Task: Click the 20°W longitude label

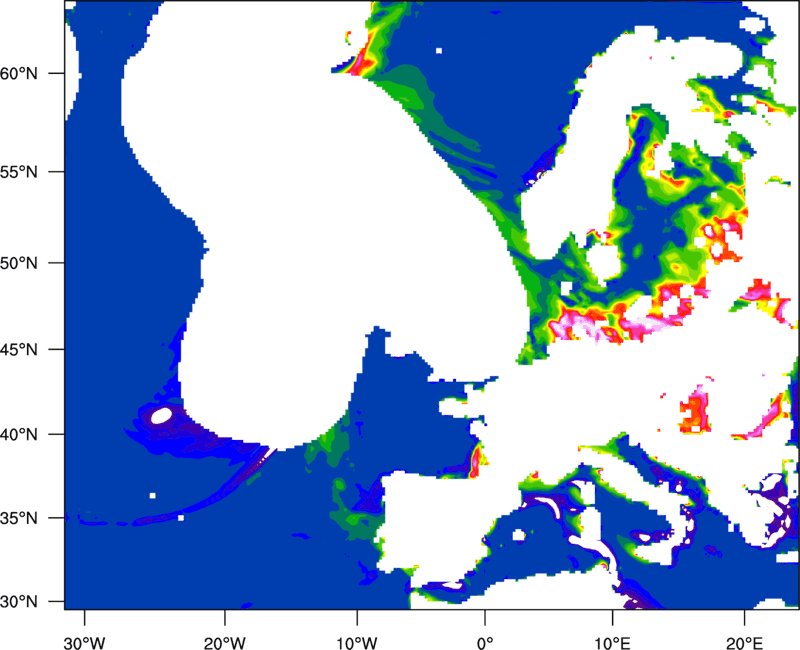Action: coord(224,643)
